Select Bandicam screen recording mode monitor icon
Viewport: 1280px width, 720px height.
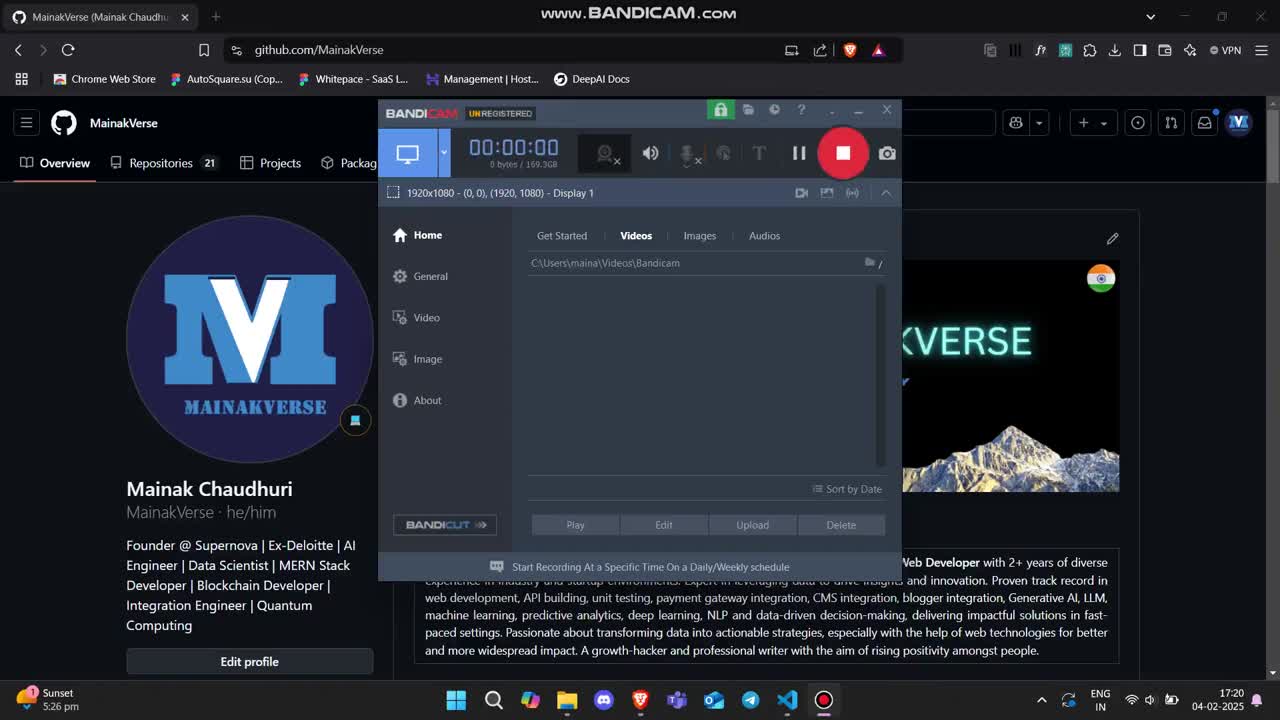point(407,154)
